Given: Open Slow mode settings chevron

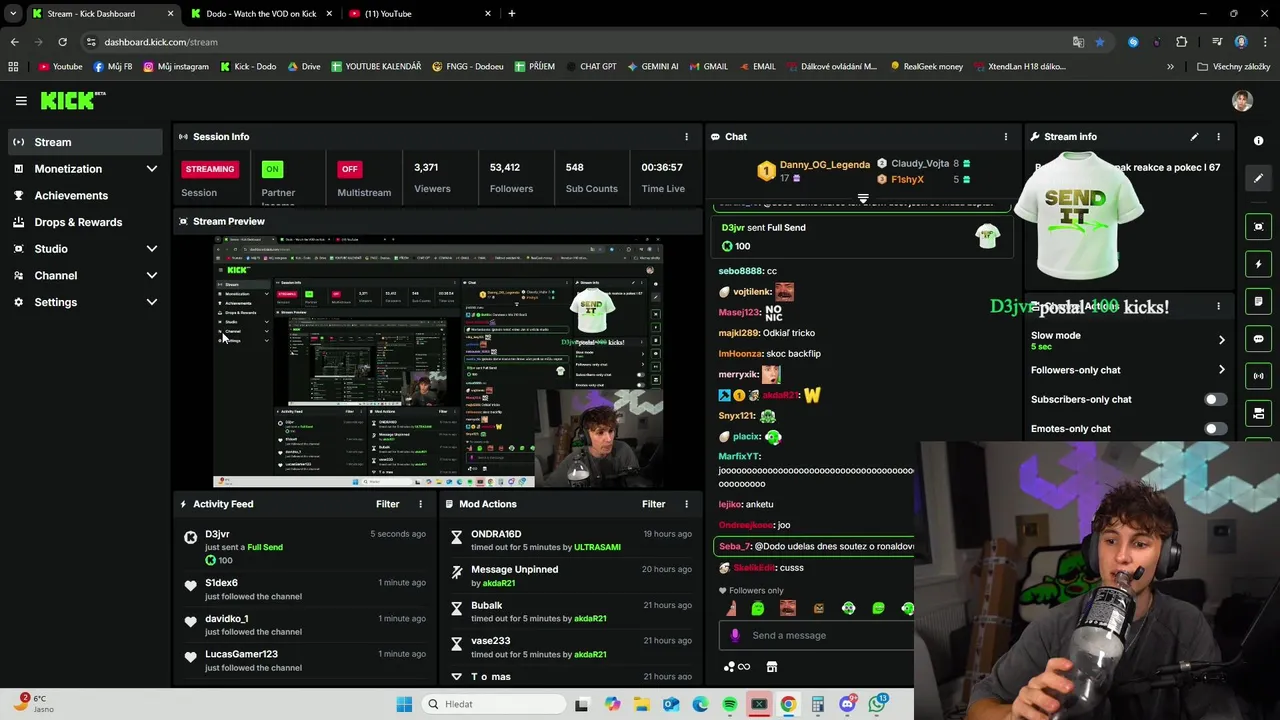Looking at the screenshot, I should pos(1221,340).
